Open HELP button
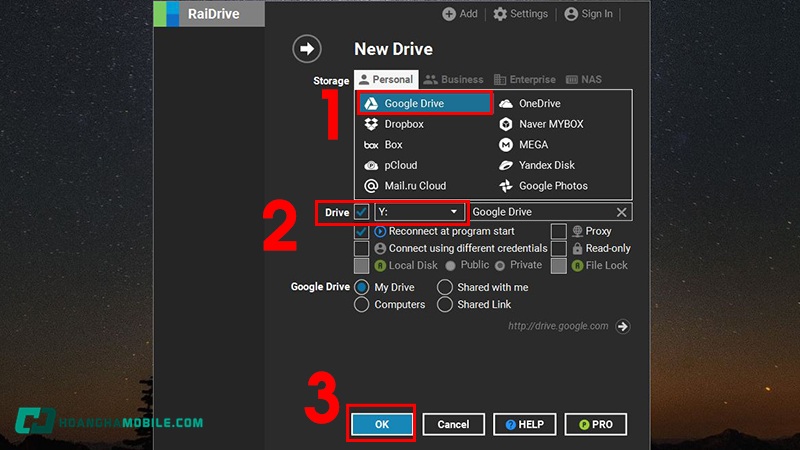This screenshot has width=800, height=450. (524, 424)
